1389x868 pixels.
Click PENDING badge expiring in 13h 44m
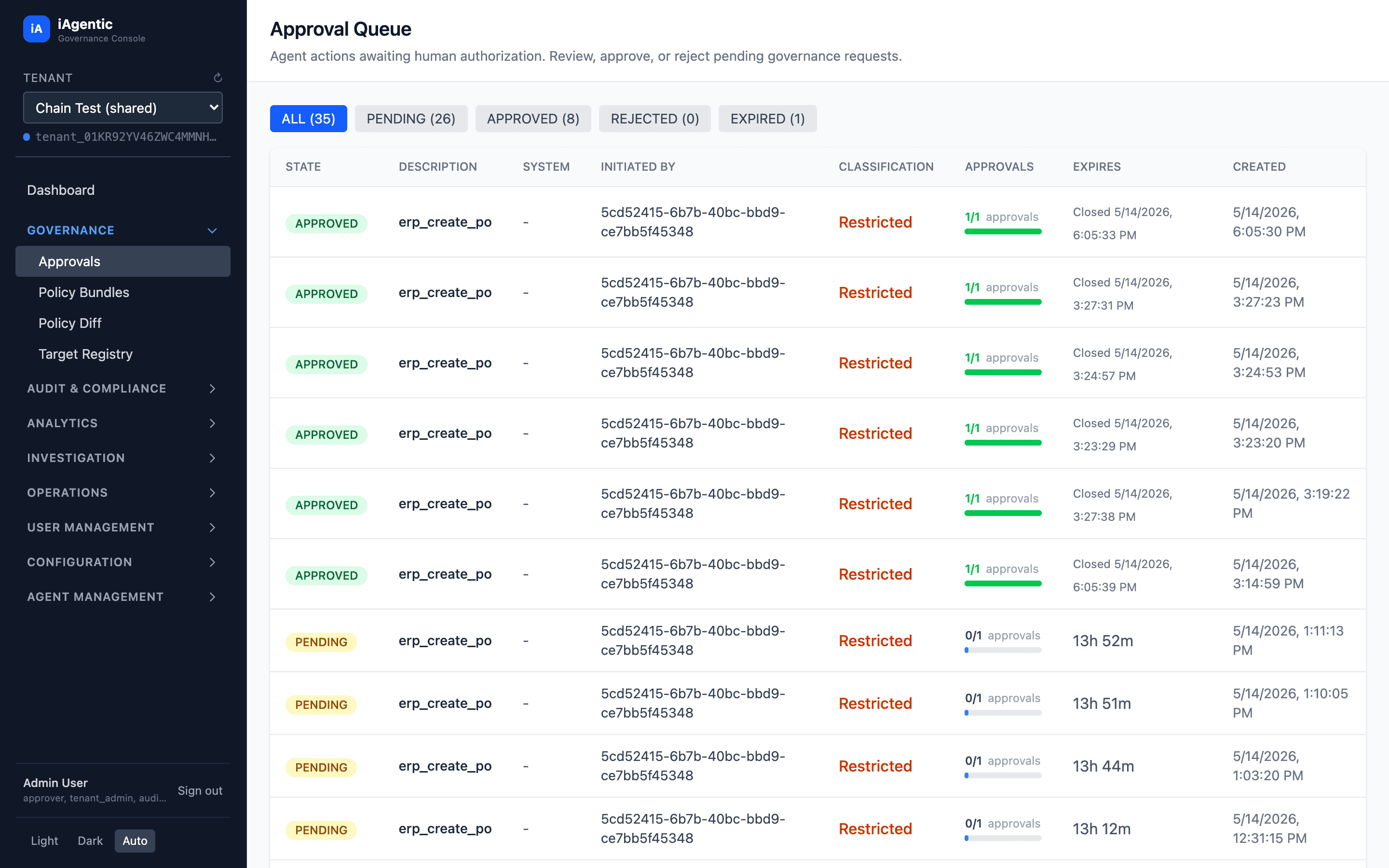321,767
